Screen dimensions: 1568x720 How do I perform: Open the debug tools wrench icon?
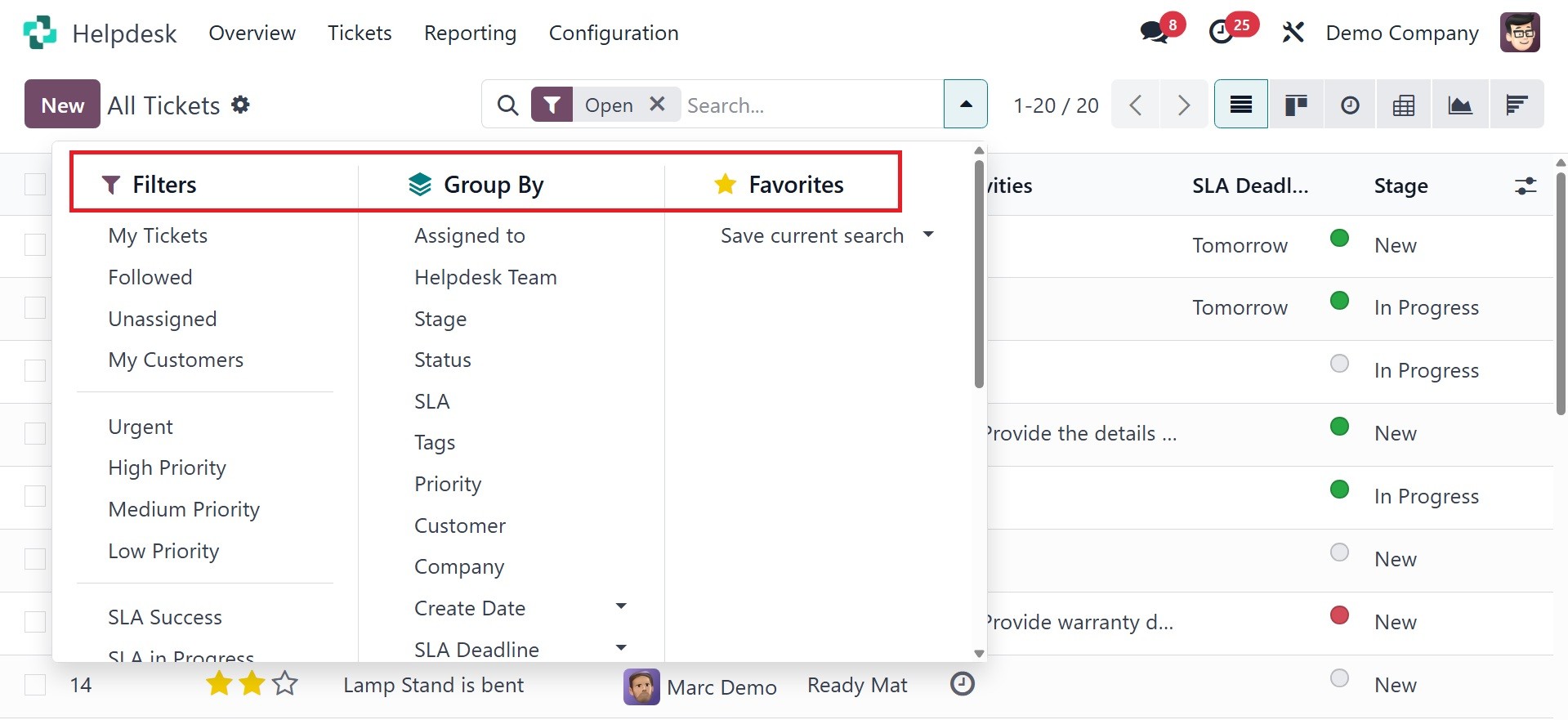click(1293, 33)
